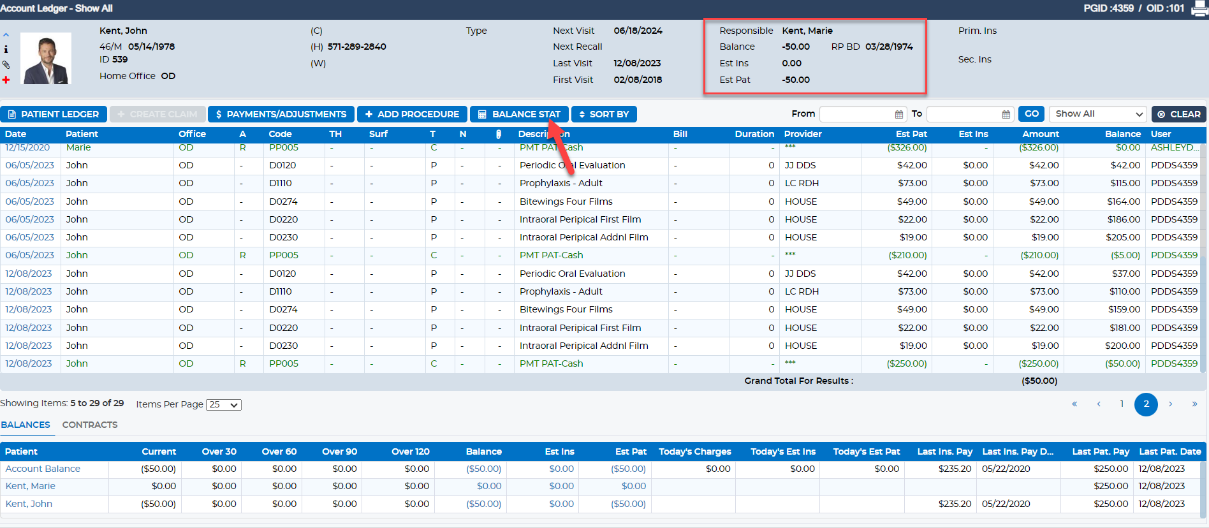The width and height of the screenshot is (1209, 528).
Task: Open the Kent, Marie balance link
Action: 30,486
